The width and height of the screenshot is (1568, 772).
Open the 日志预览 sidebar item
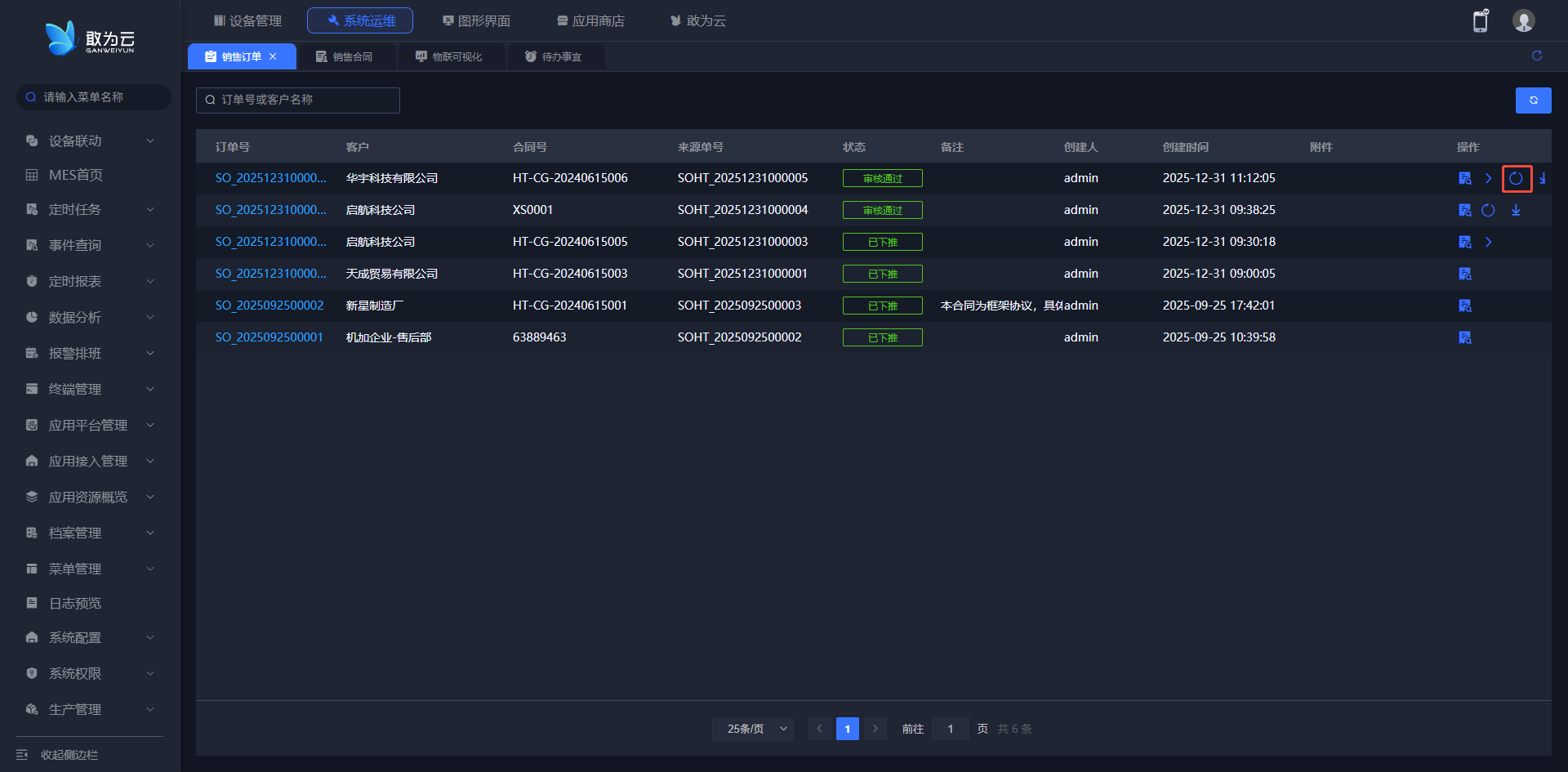point(75,604)
